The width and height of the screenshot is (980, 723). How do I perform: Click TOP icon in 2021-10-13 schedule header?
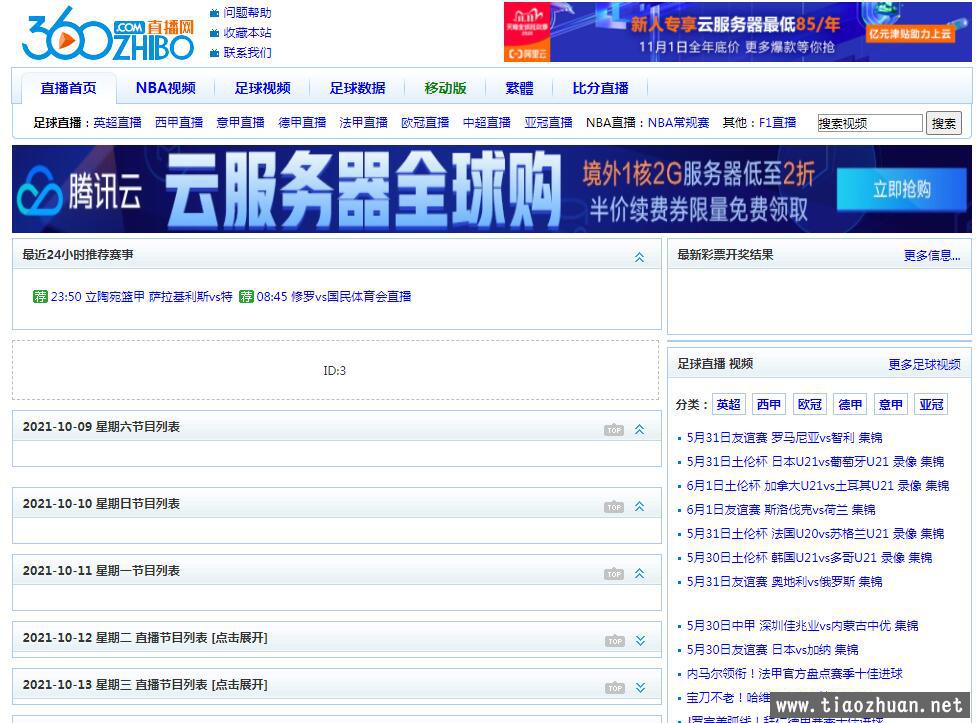click(615, 687)
